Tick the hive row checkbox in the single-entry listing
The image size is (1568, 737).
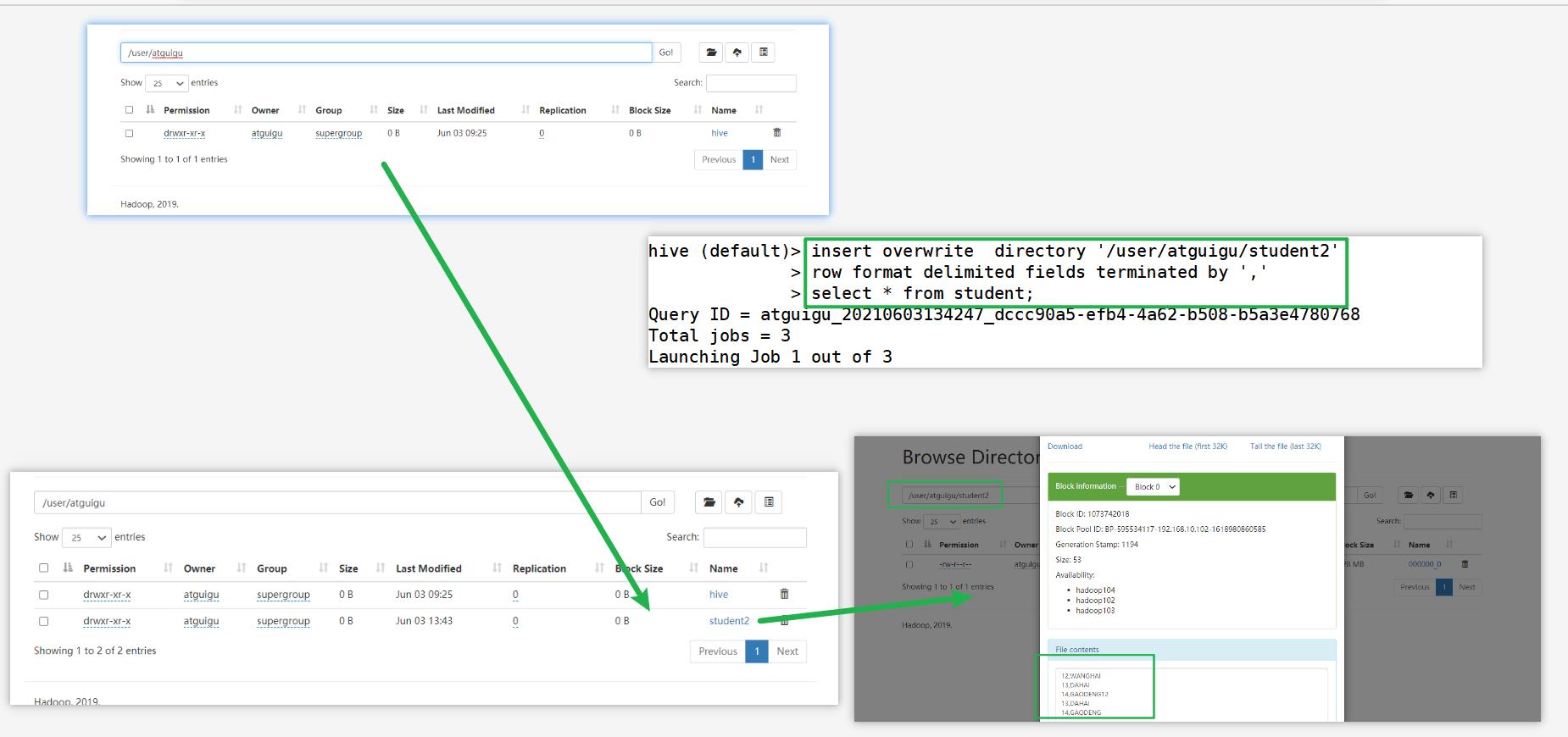point(129,133)
